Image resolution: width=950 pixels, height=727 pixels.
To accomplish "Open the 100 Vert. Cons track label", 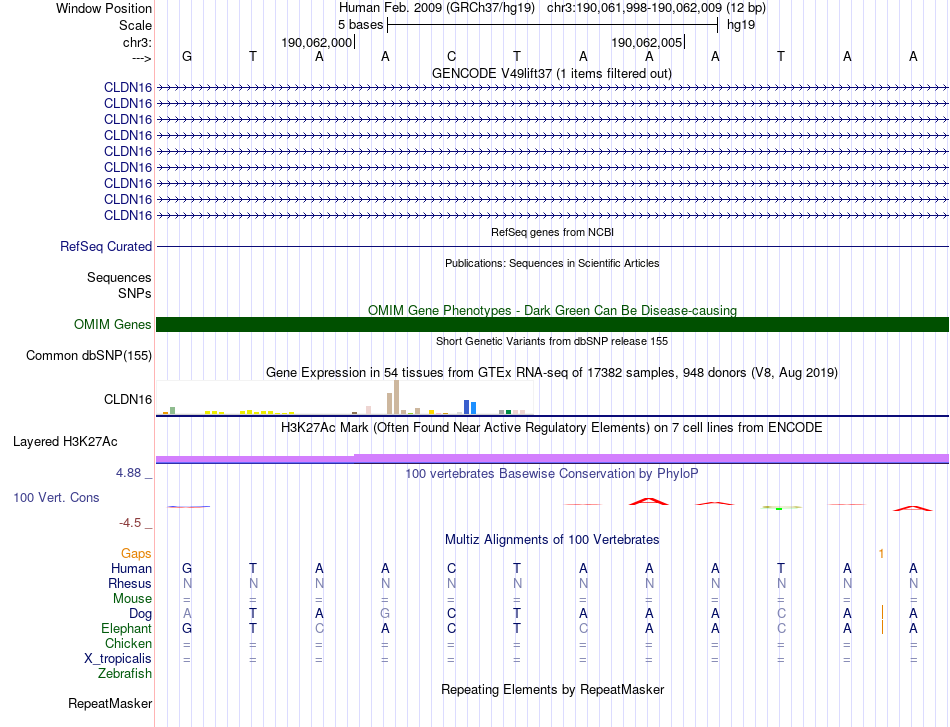I will pyautogui.click(x=56, y=497).
